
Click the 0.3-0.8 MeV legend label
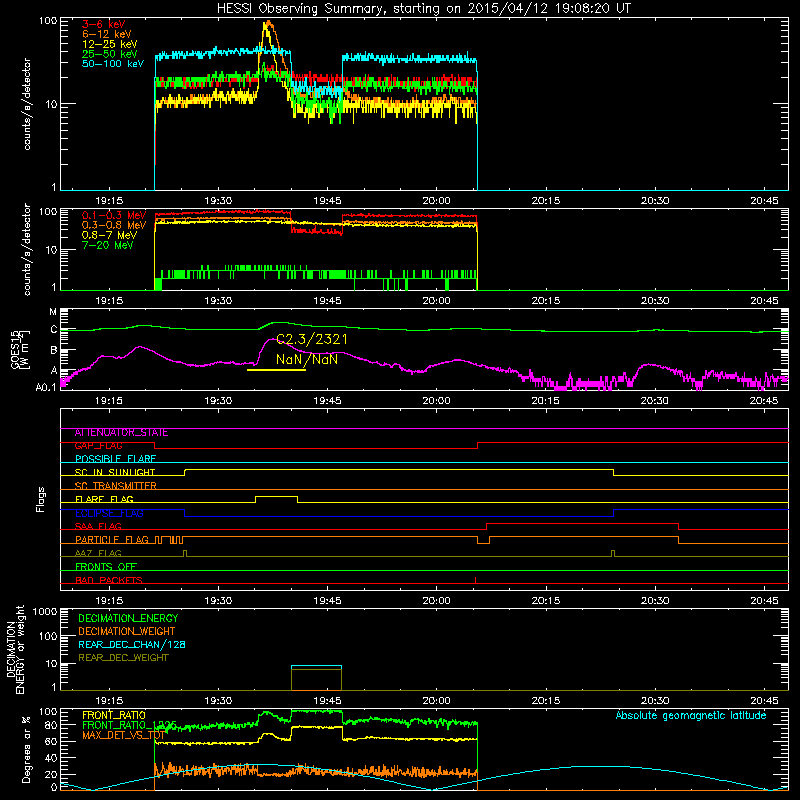(x=114, y=225)
